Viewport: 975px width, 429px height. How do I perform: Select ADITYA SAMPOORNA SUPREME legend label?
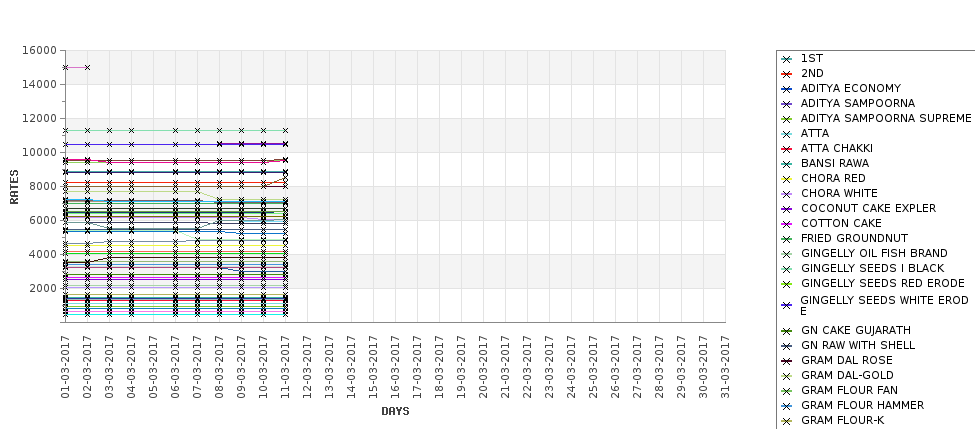point(886,118)
